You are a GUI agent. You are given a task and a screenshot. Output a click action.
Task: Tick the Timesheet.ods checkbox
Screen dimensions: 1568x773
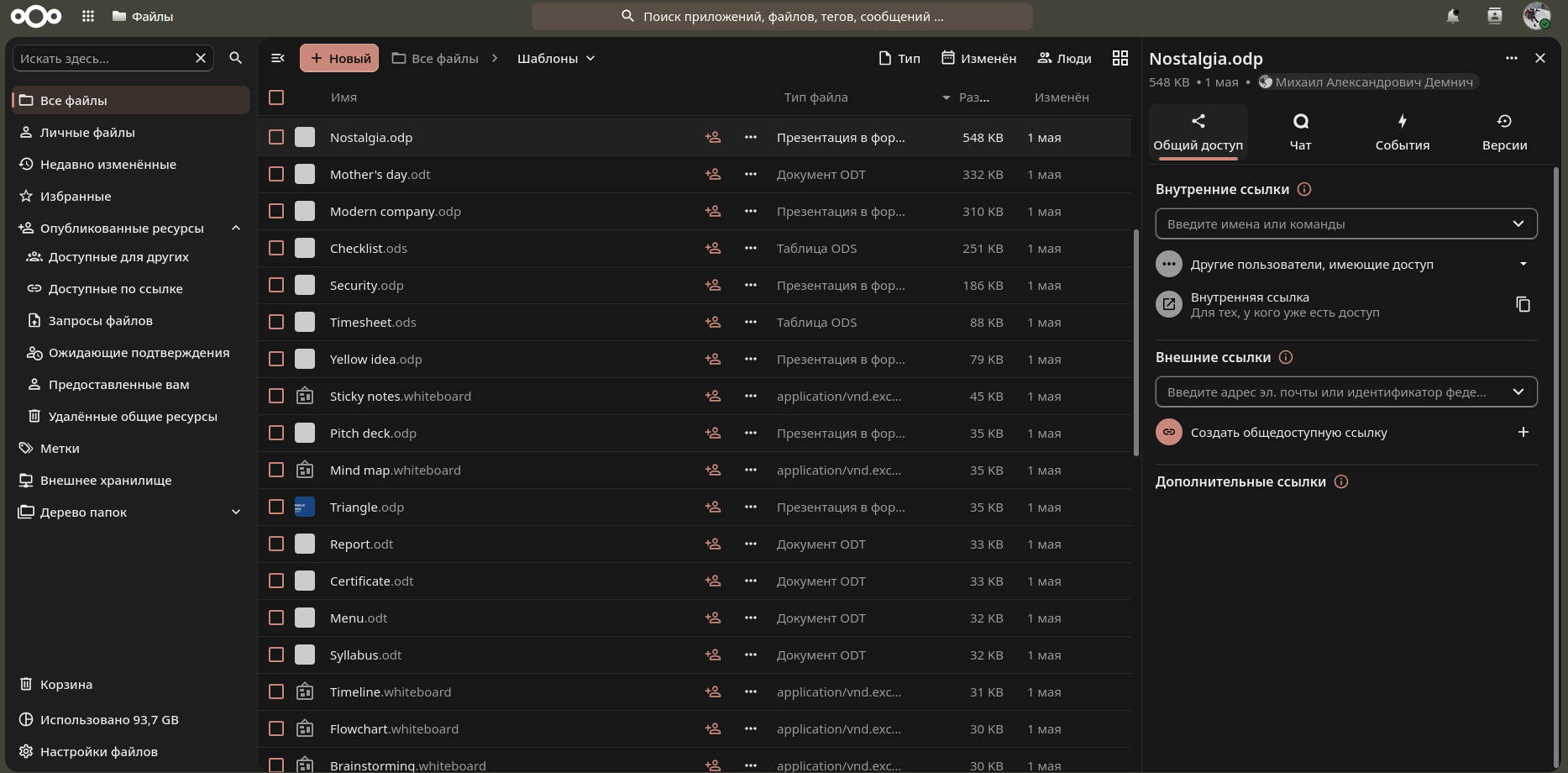[276, 322]
